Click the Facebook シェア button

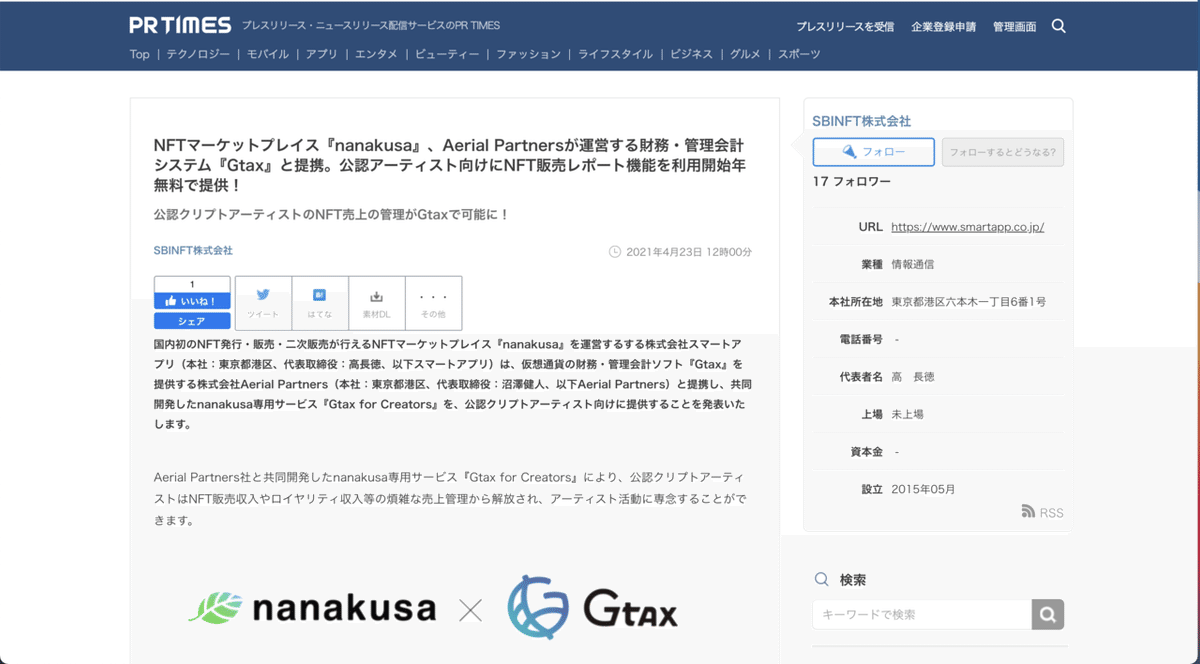(192, 321)
